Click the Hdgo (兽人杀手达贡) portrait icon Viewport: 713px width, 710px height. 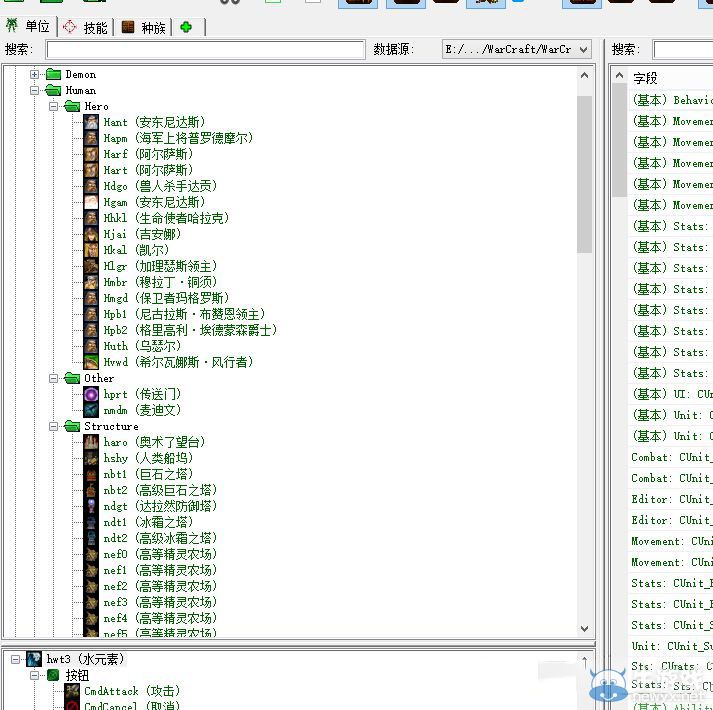91,186
